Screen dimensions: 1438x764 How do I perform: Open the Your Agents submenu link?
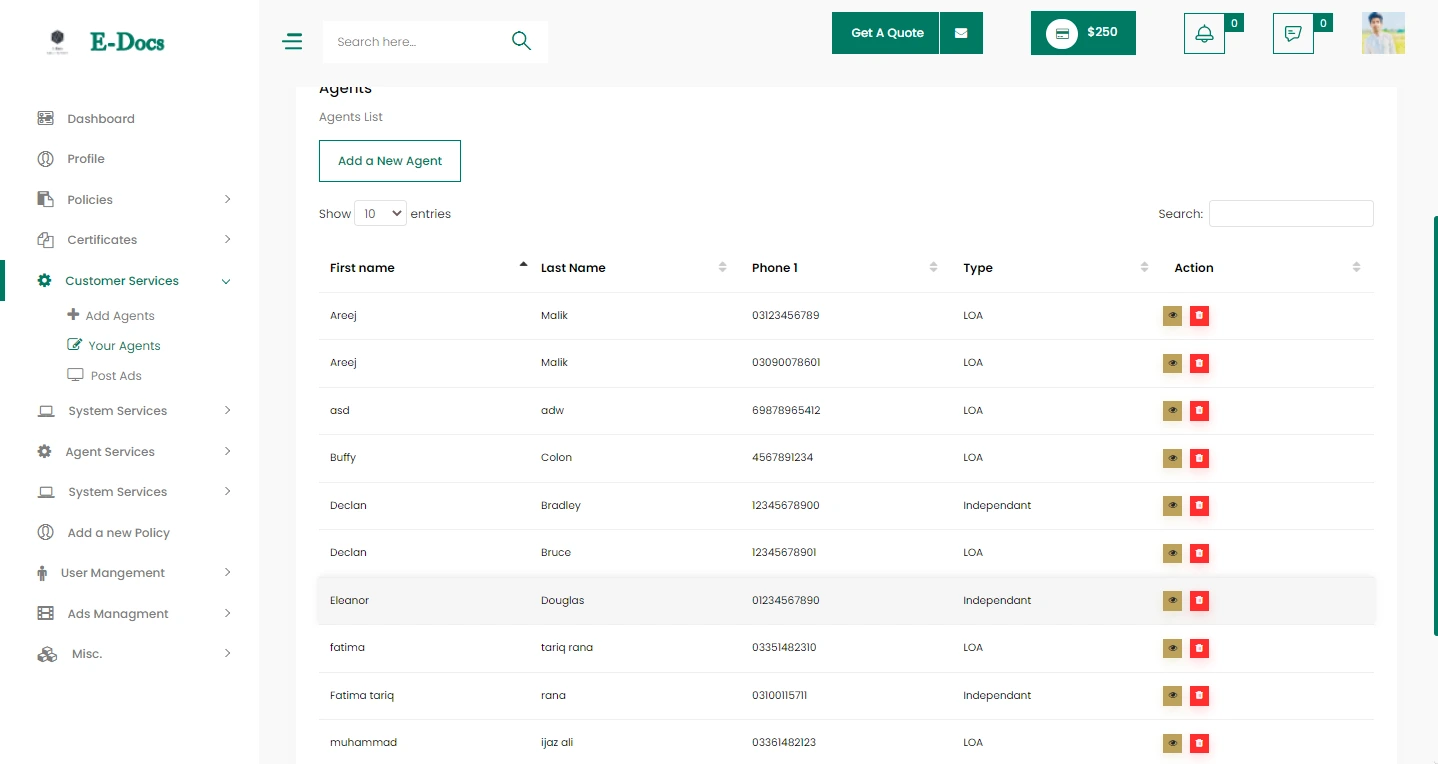(114, 346)
